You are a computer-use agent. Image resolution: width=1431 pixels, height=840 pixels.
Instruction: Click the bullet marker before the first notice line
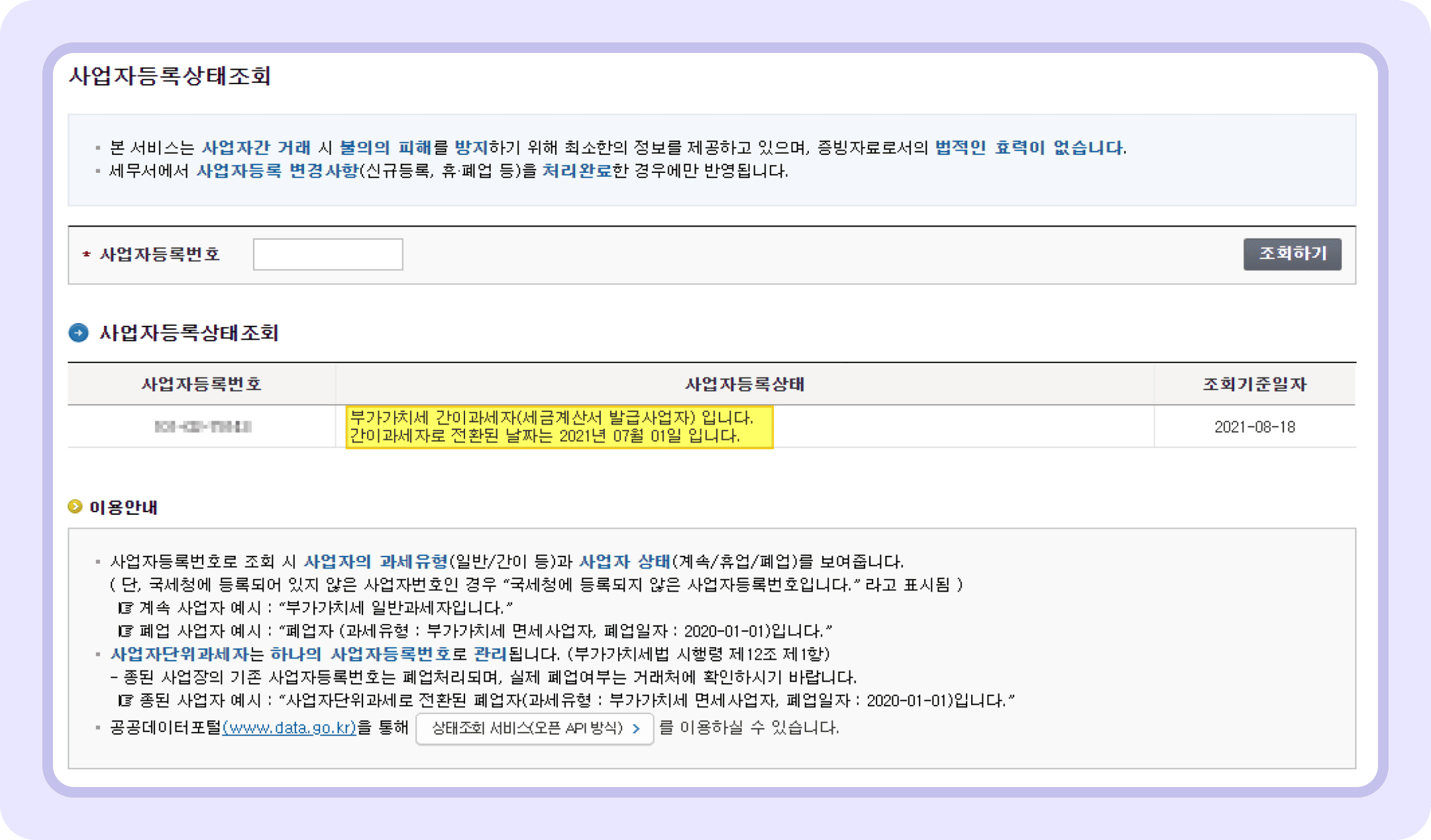tap(97, 148)
